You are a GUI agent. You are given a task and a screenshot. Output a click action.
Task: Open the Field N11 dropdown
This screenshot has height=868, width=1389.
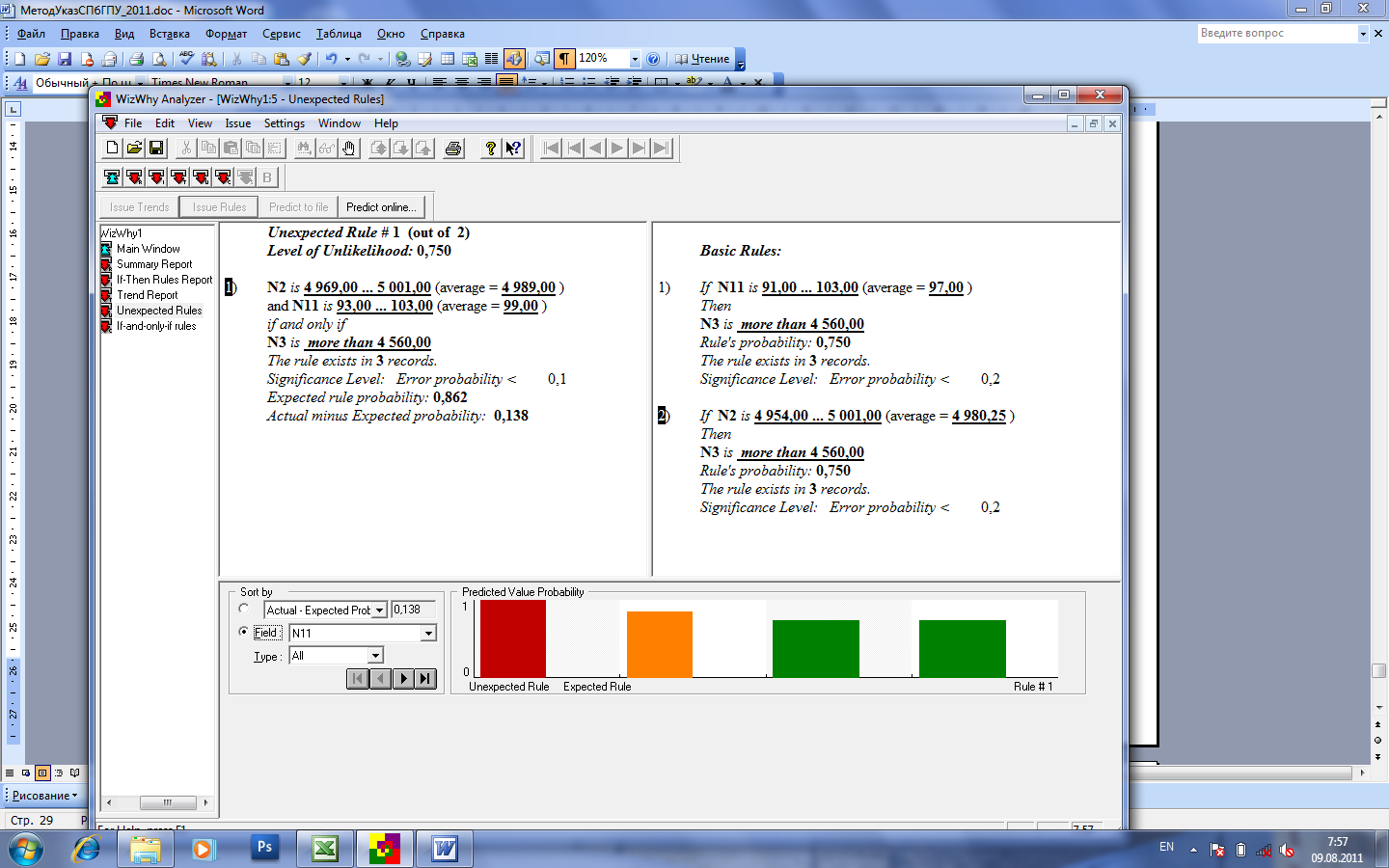tap(428, 634)
